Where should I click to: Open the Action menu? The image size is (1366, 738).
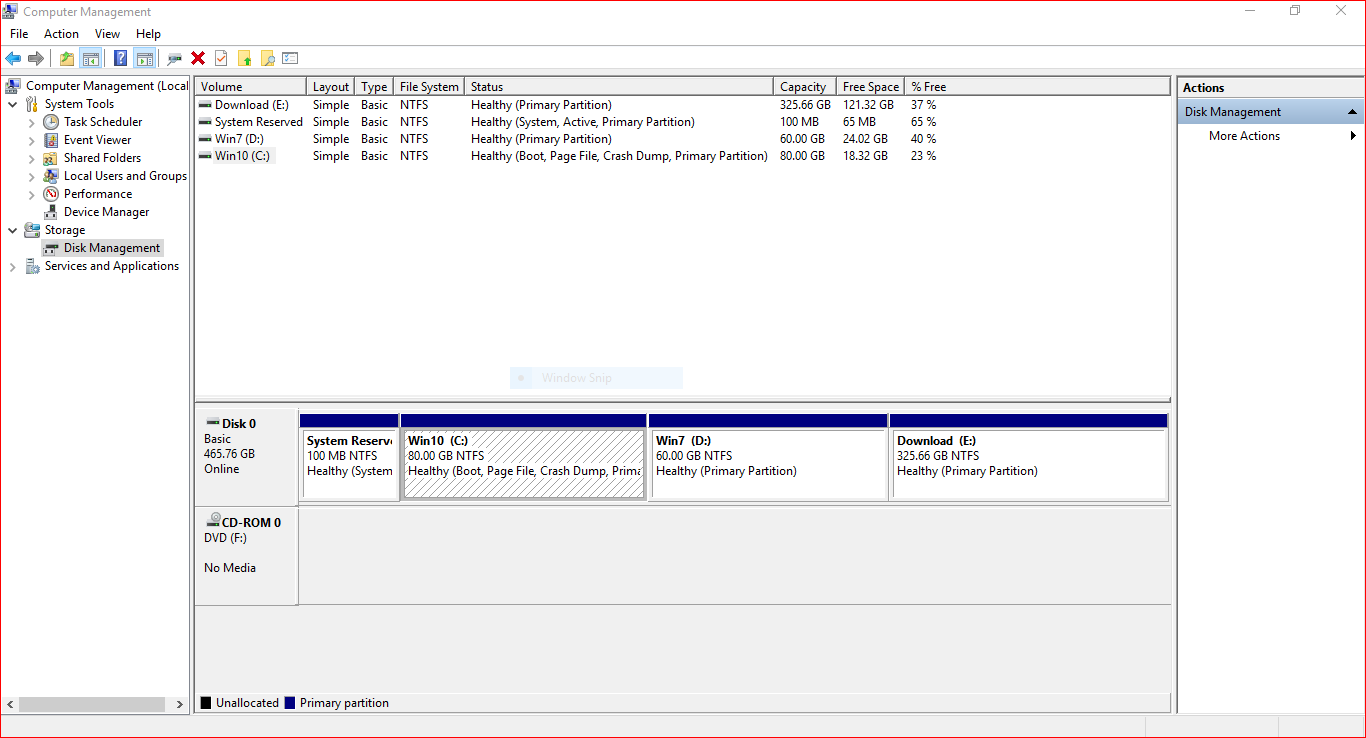click(x=61, y=34)
